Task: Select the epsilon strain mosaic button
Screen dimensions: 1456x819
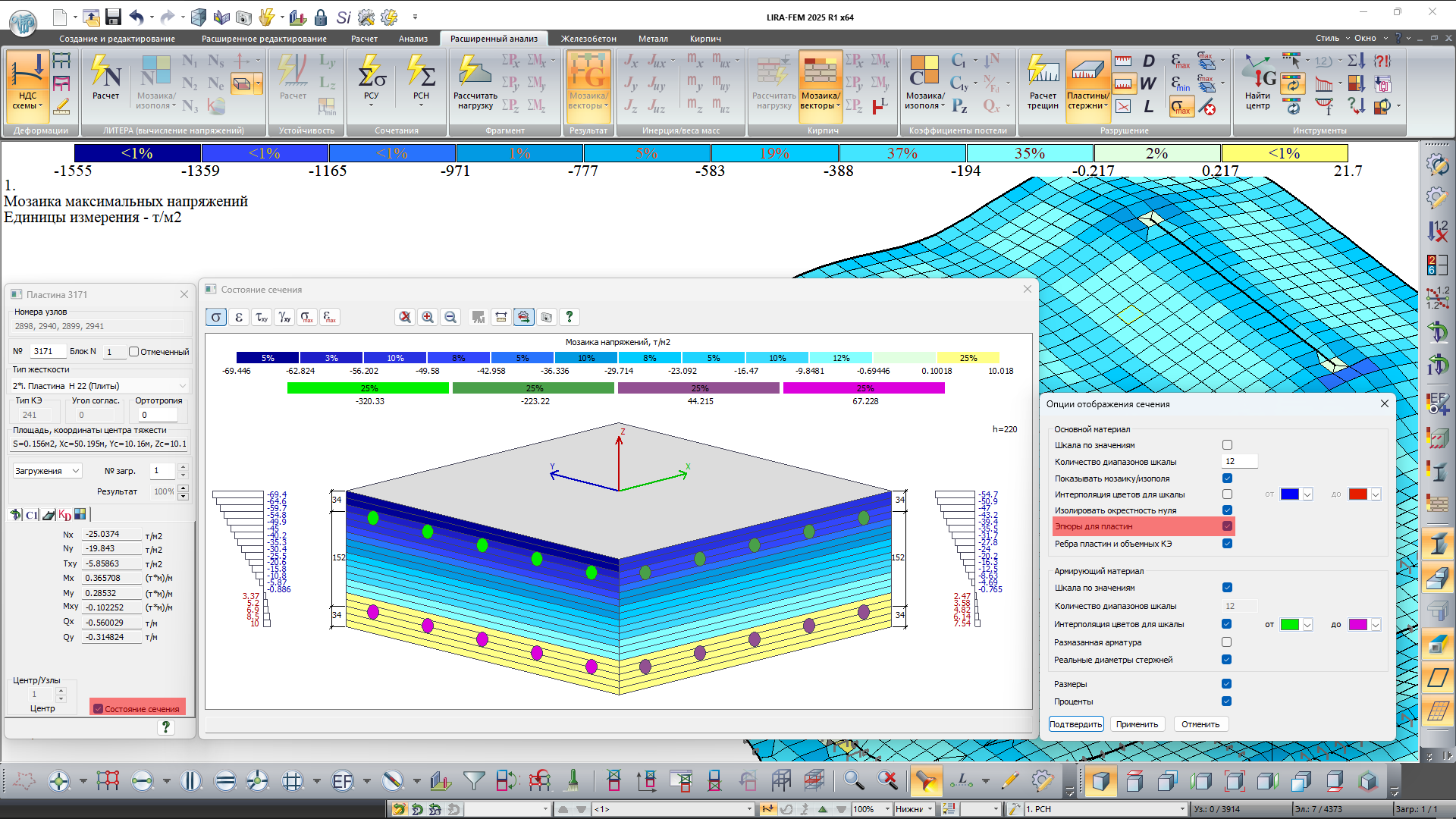Action: pos(239,317)
